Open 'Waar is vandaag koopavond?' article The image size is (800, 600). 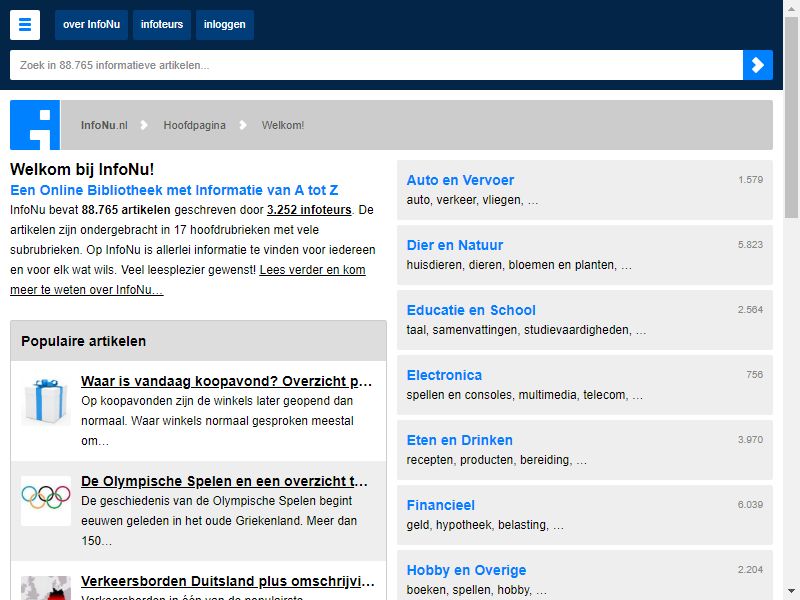pos(227,381)
